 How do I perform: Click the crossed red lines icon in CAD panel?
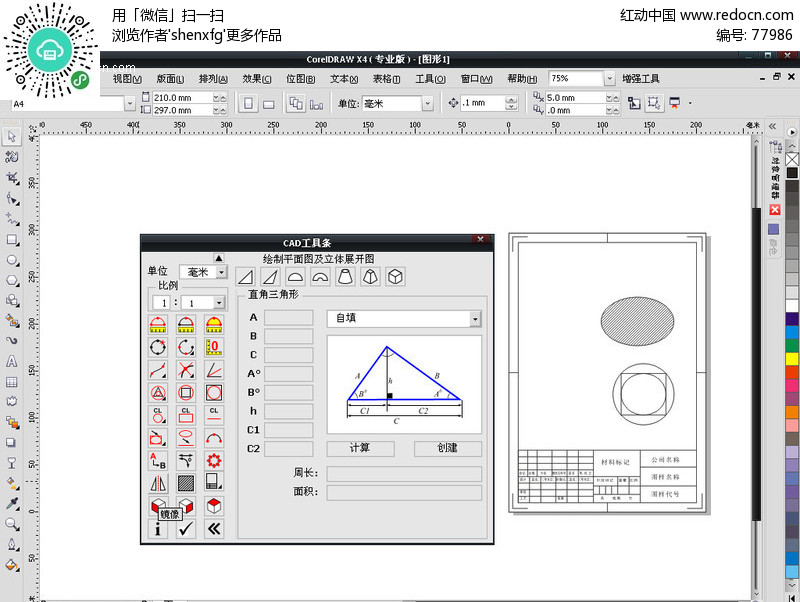186,370
